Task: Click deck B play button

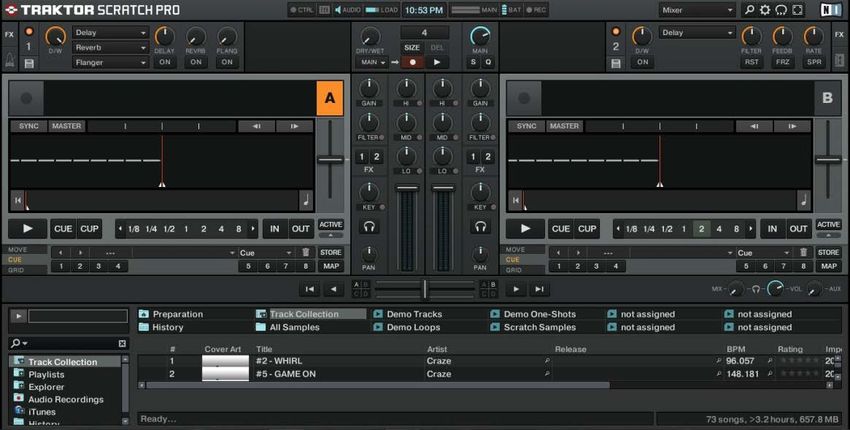Action: click(525, 229)
